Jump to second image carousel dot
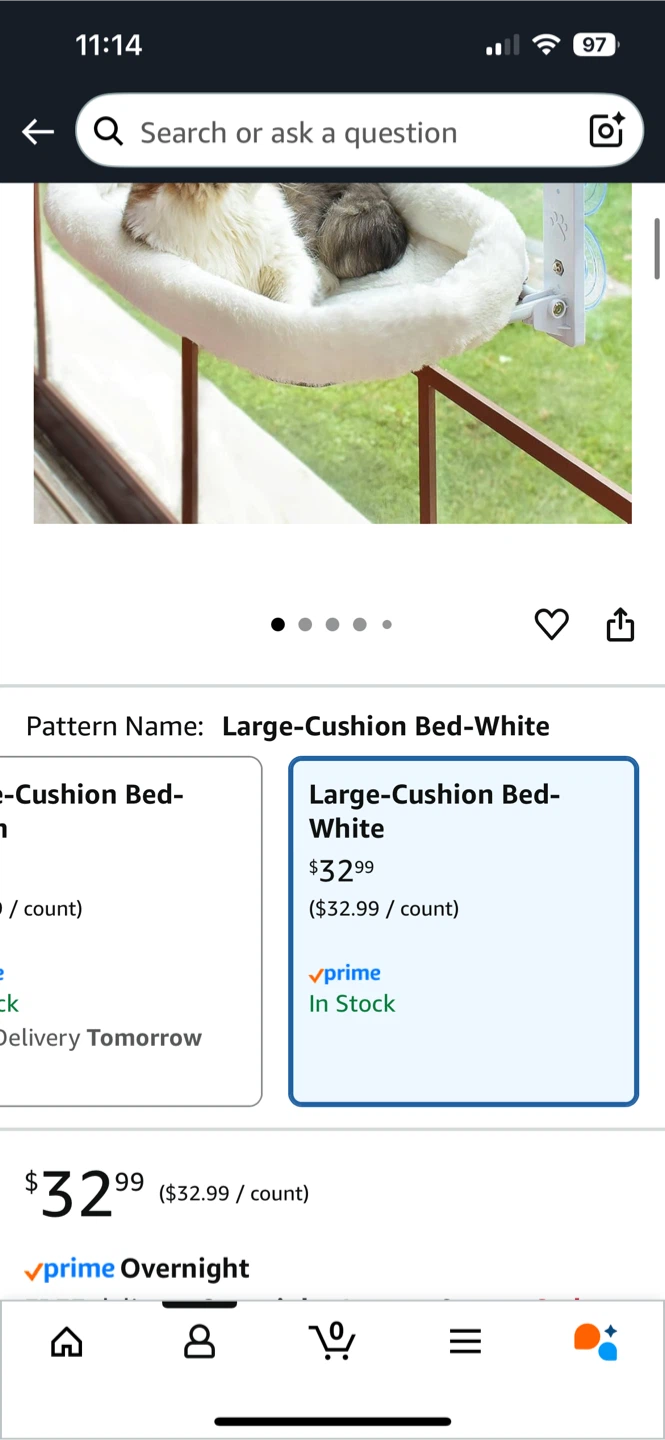665x1440 pixels. pyautogui.click(x=305, y=625)
